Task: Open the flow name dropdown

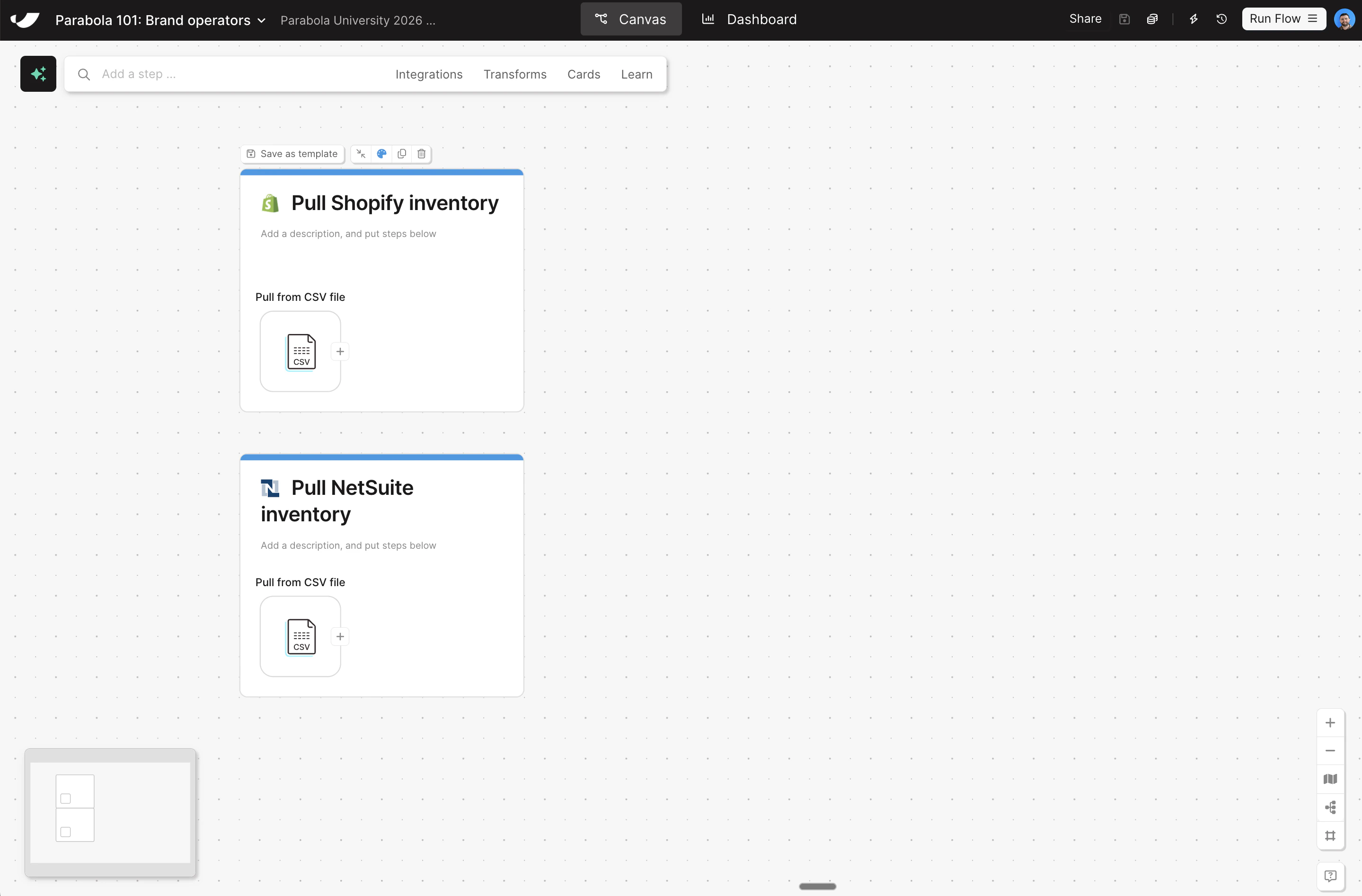Action: coord(262,21)
